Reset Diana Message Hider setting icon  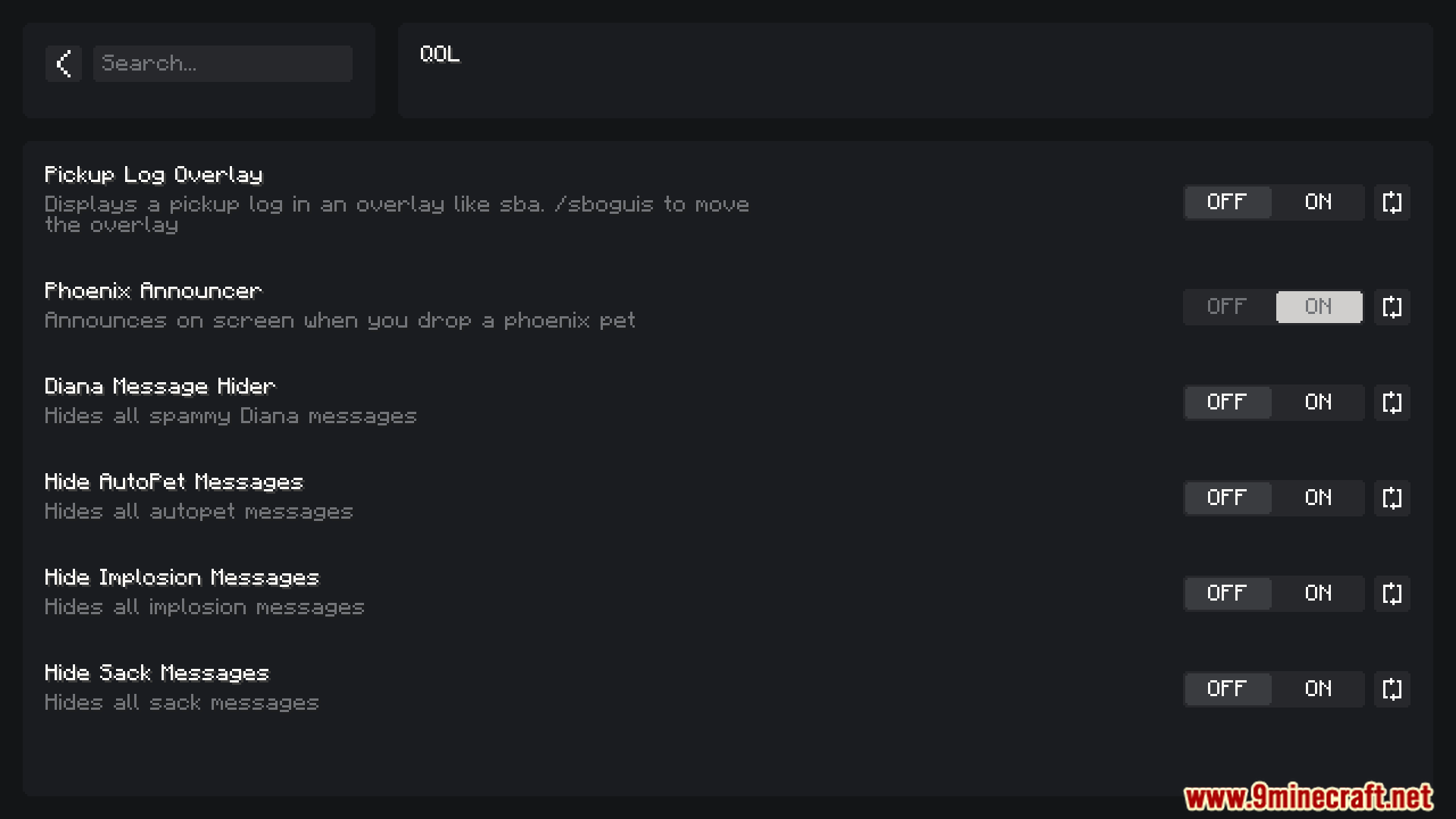click(1392, 403)
